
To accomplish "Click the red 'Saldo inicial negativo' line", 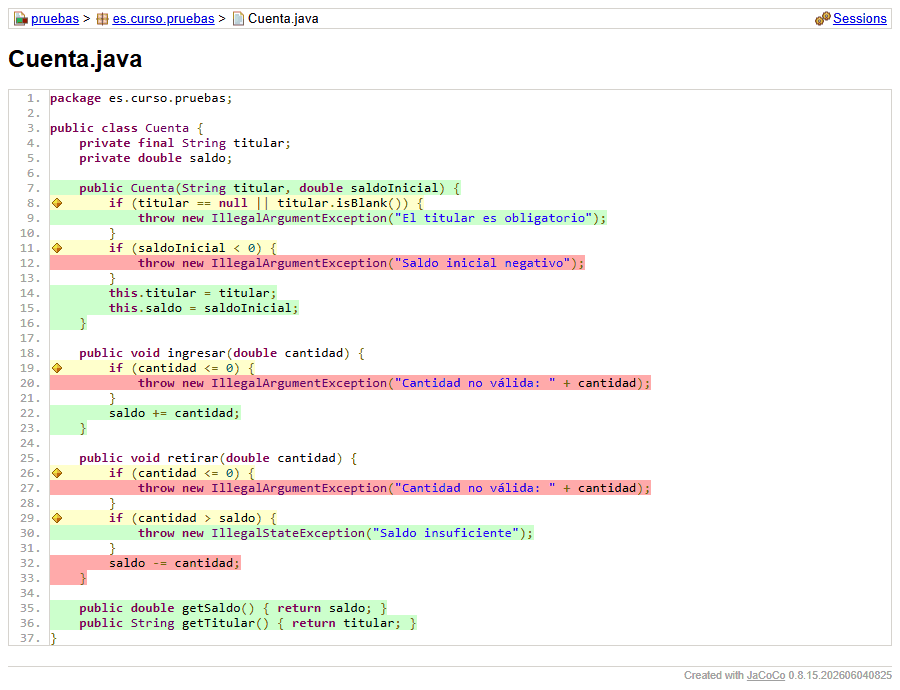I will pos(317,263).
